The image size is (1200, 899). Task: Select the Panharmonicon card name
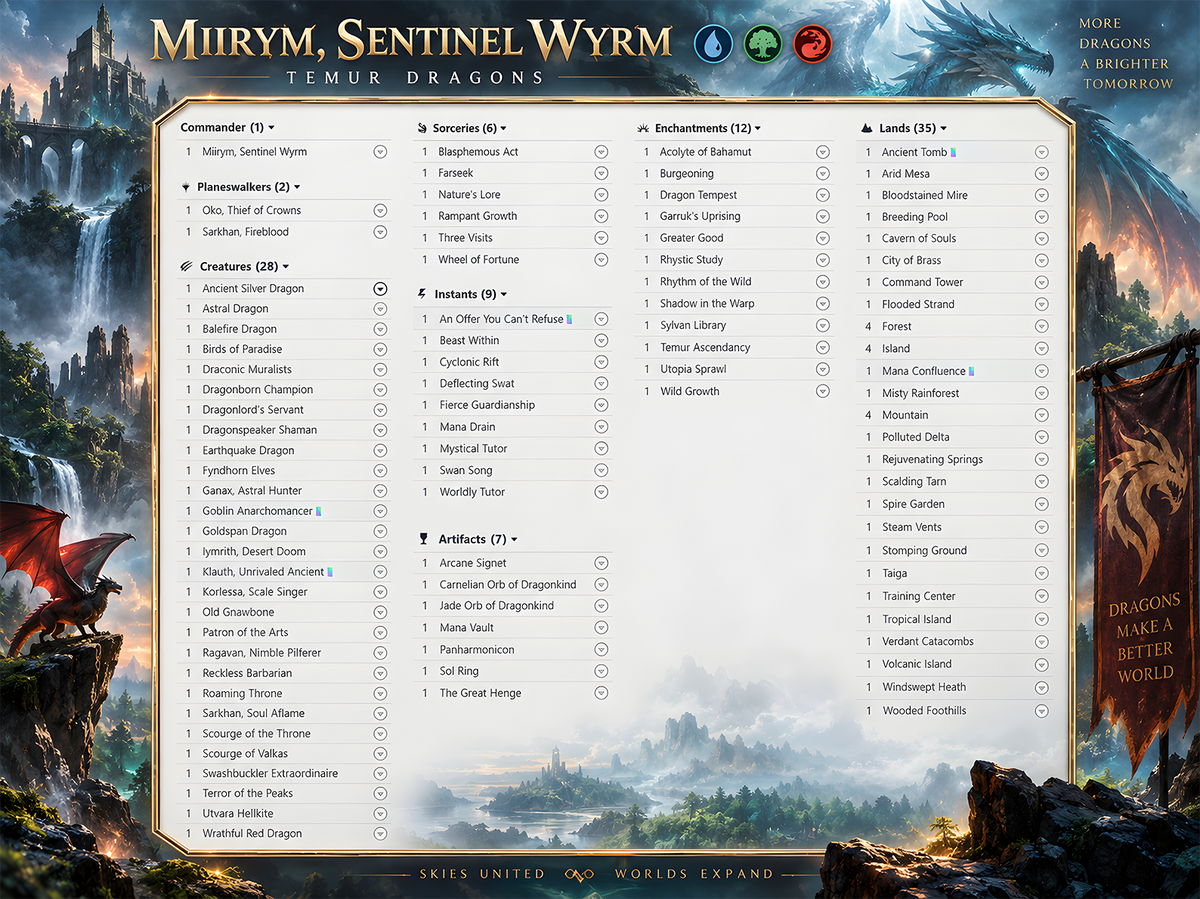477,650
